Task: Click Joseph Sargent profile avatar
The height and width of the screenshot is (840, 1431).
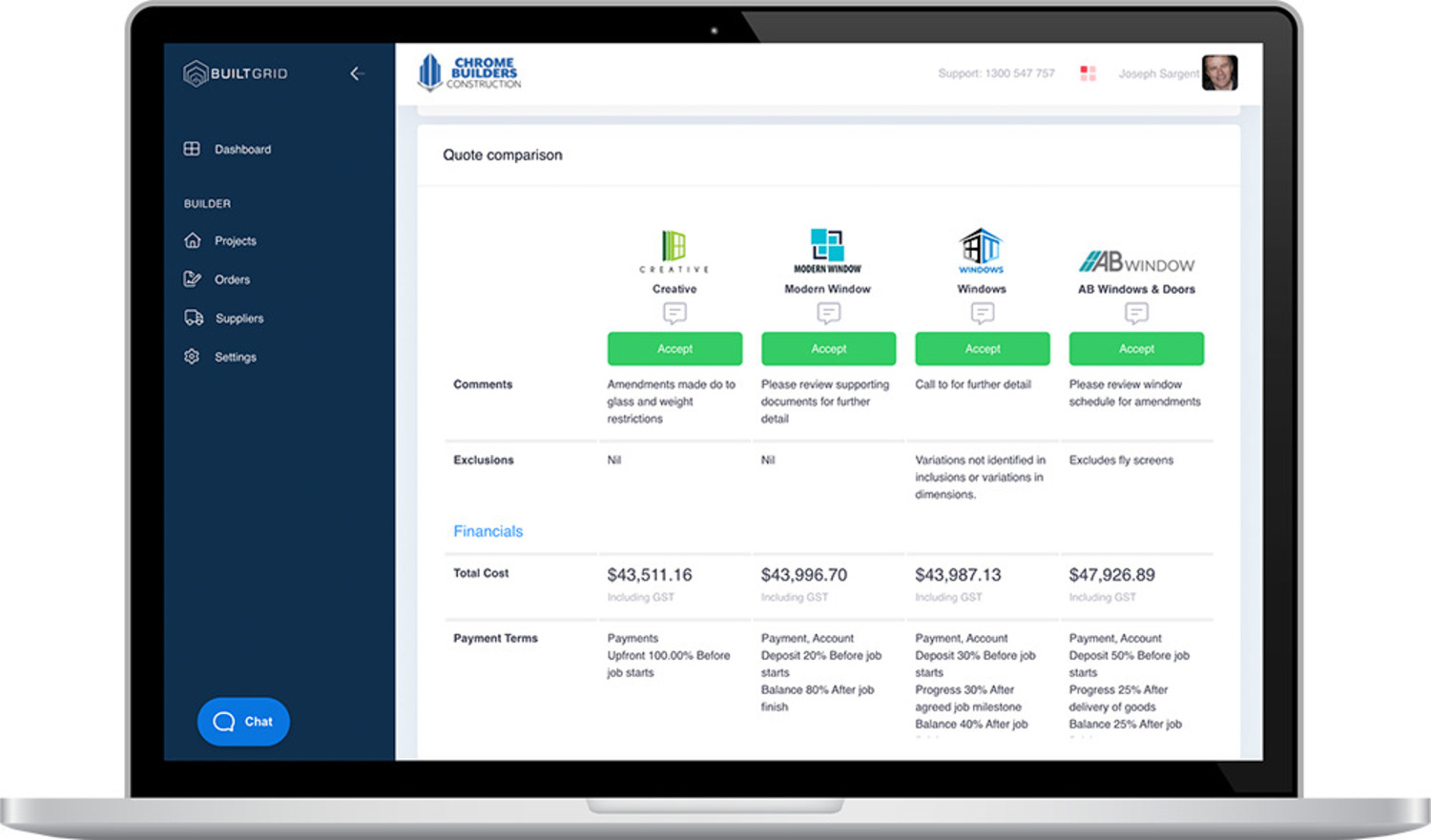Action: click(1218, 73)
